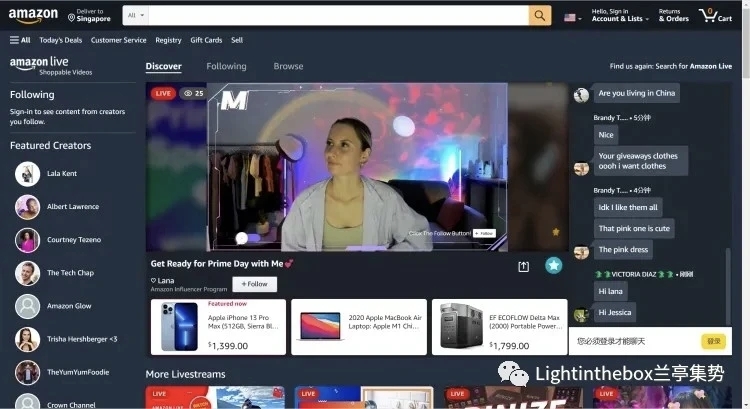The width and height of the screenshot is (750, 409).
Task: Click the yellow login button in chat
Action: [x=714, y=341]
